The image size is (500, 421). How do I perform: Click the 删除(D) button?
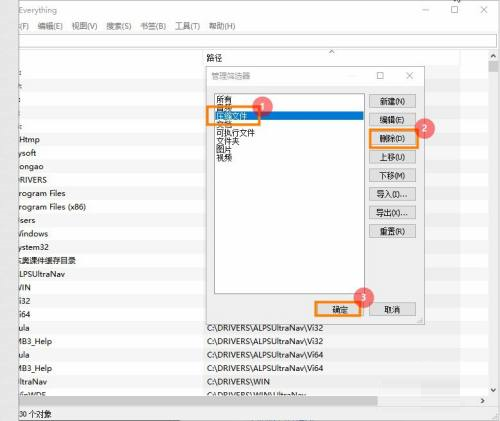click(x=392, y=138)
